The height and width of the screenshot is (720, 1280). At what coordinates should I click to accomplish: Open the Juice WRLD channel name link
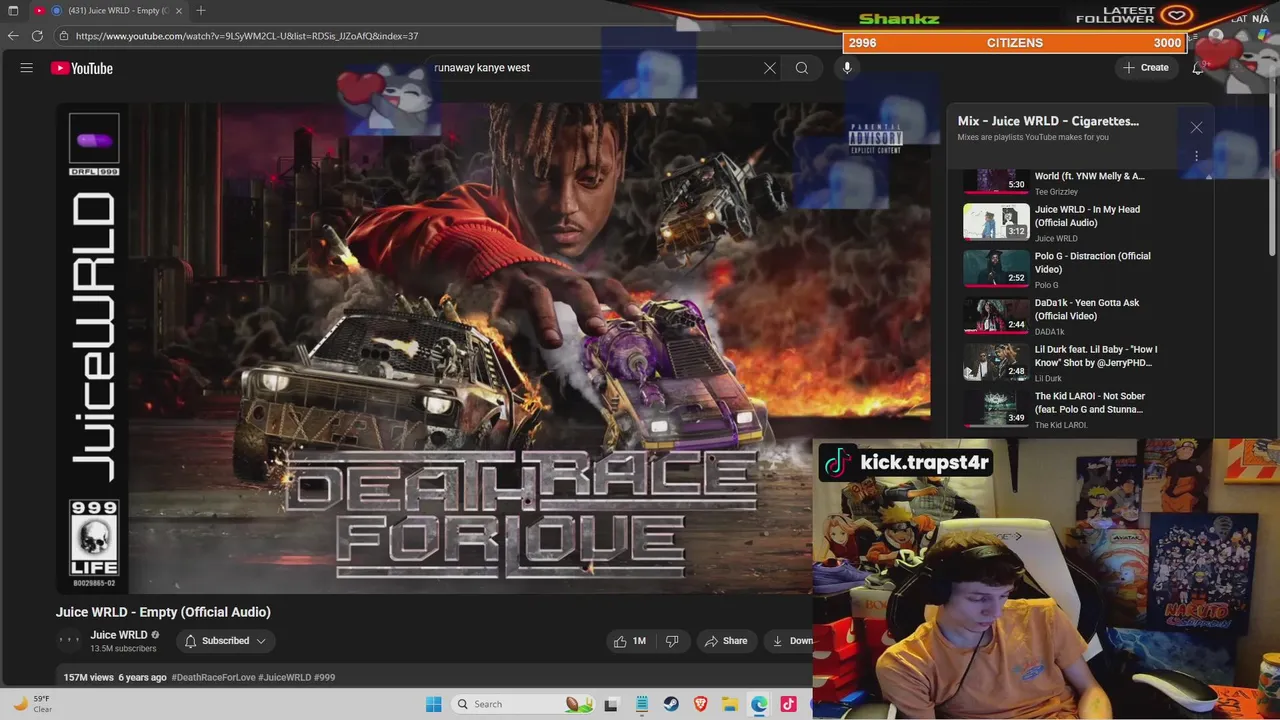[x=118, y=635]
